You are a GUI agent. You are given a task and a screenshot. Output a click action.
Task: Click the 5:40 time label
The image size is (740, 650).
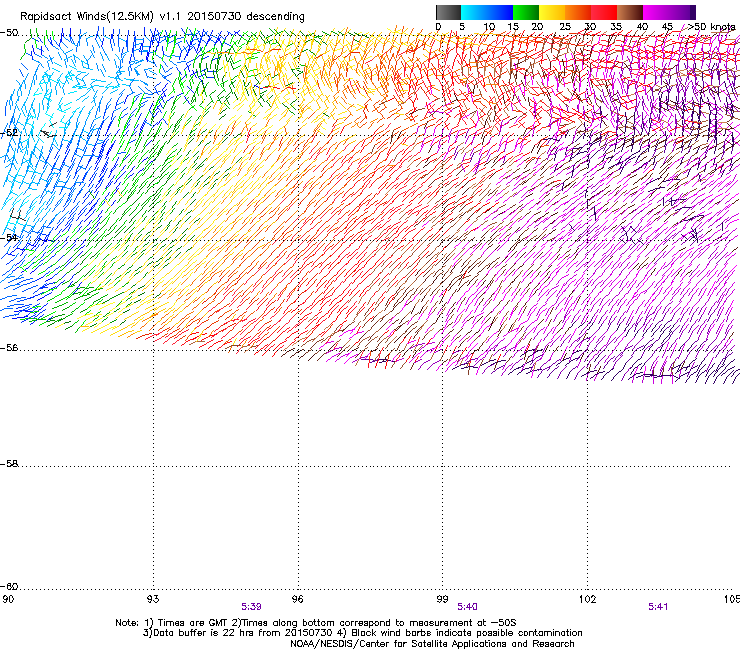click(x=467, y=607)
